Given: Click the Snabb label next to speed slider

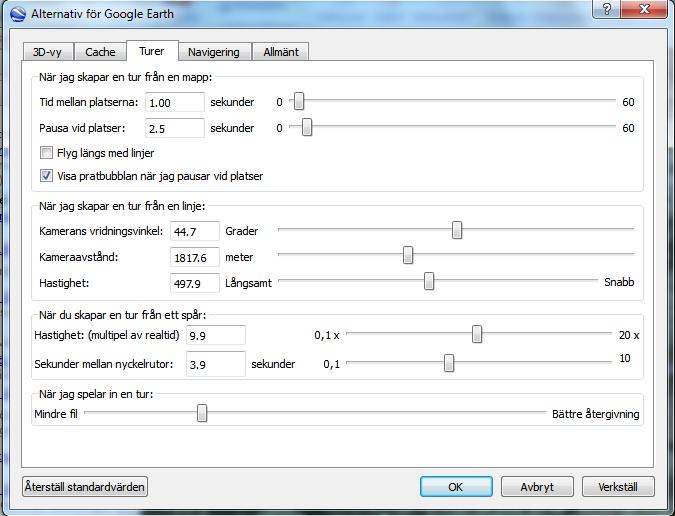Looking at the screenshot, I should tap(619, 282).
